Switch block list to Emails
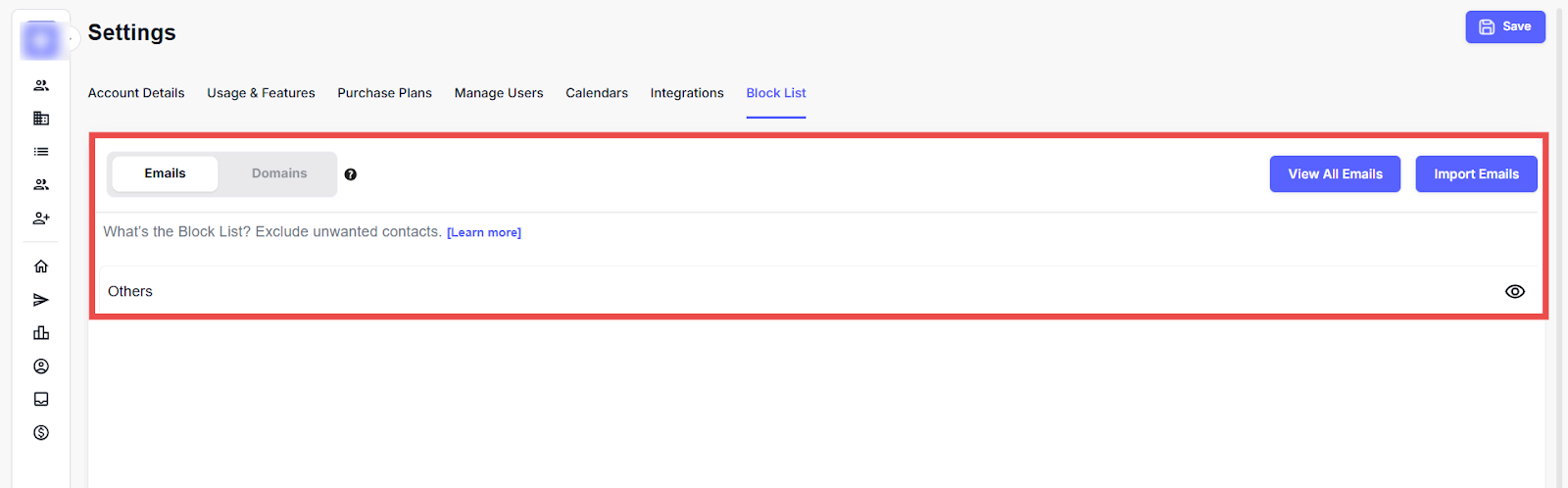This screenshot has height=488, width=1568. click(165, 173)
